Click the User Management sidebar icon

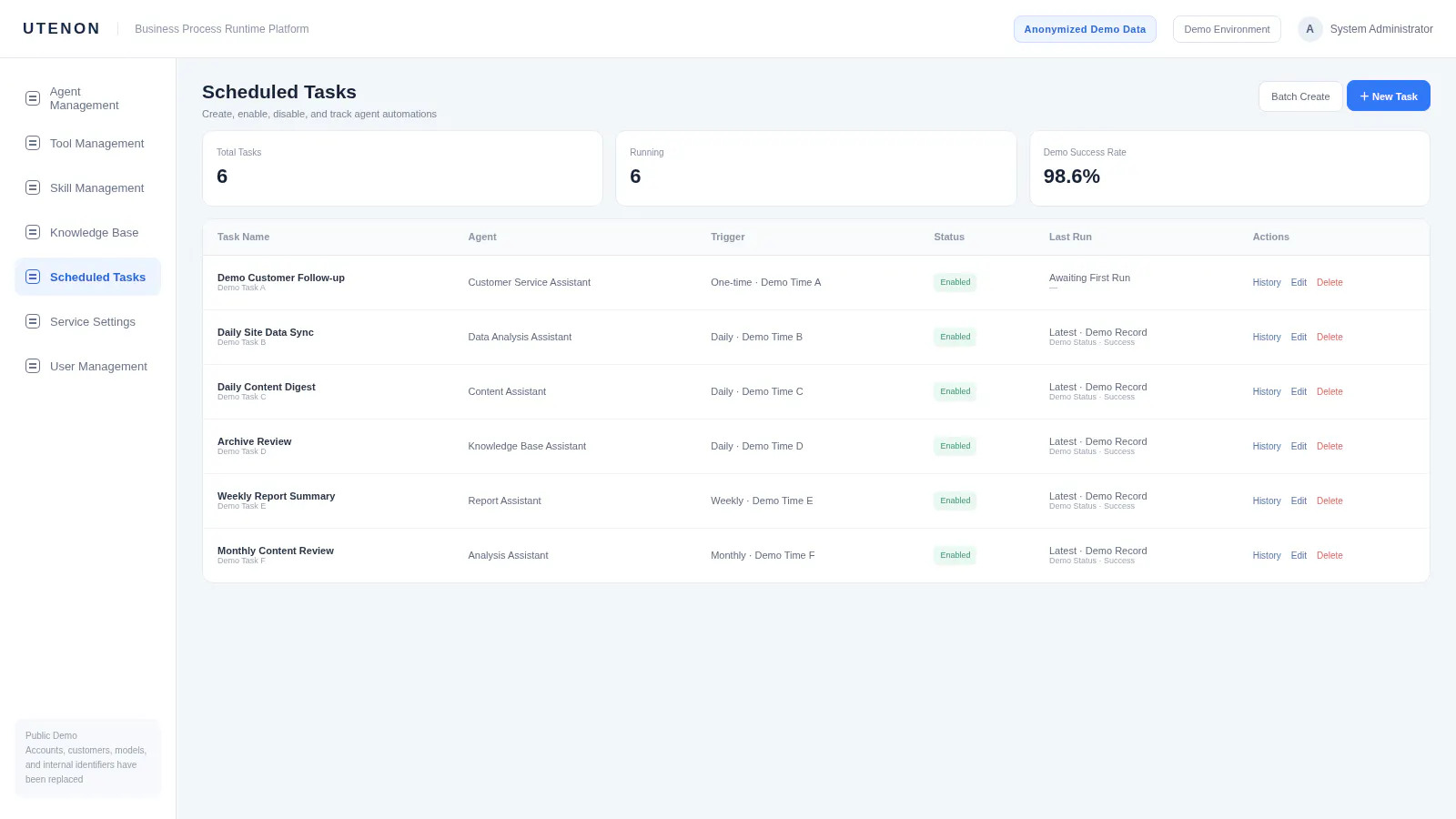(33, 366)
